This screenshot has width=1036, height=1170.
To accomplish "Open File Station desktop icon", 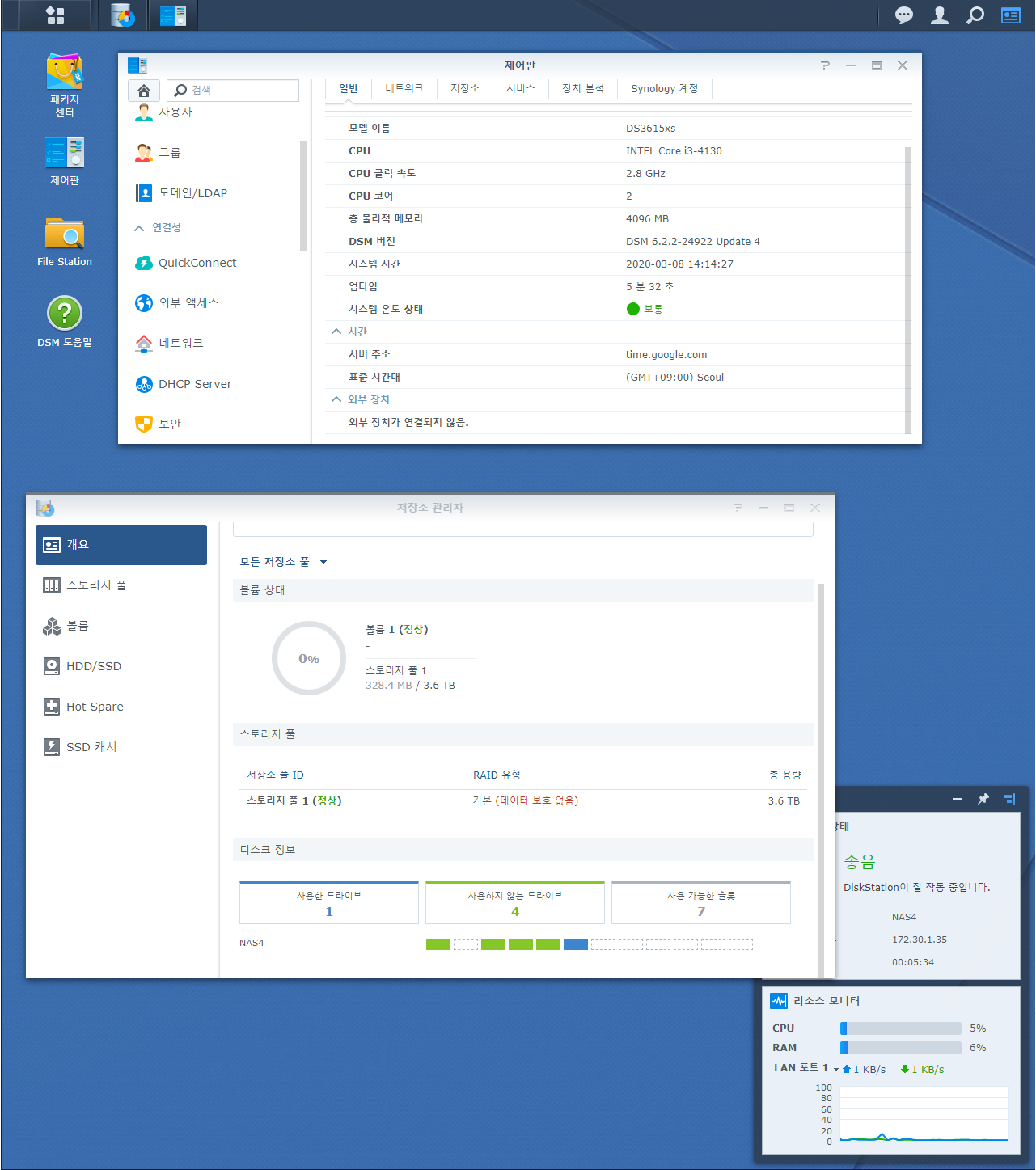I will 65,242.
